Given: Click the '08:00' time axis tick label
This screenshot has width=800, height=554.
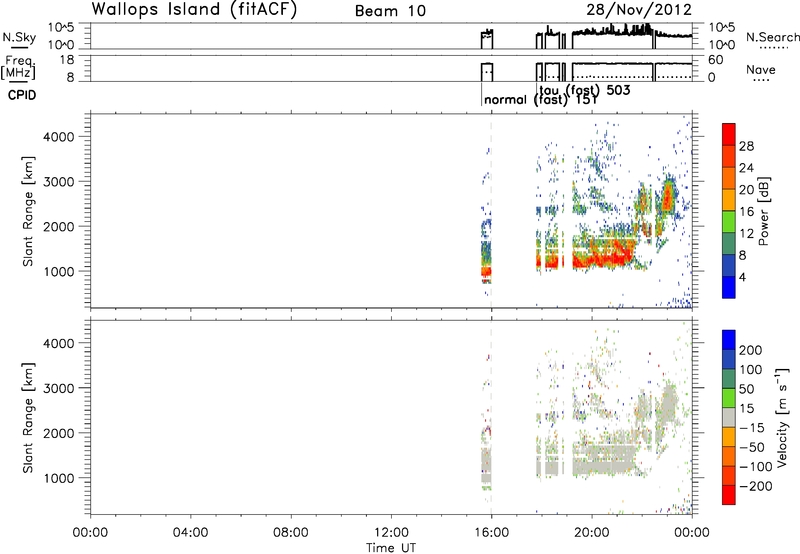Looking at the screenshot, I should click(290, 533).
